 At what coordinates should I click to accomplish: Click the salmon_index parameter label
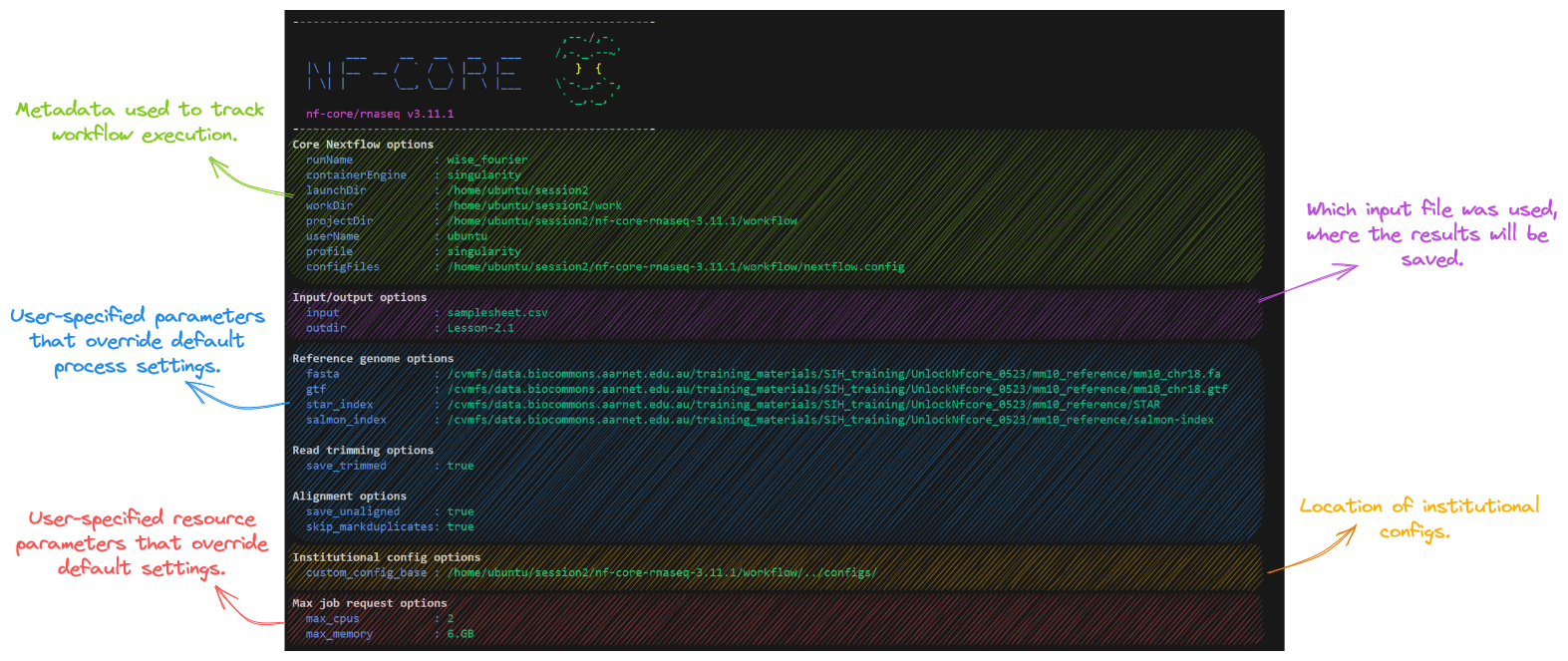click(346, 420)
